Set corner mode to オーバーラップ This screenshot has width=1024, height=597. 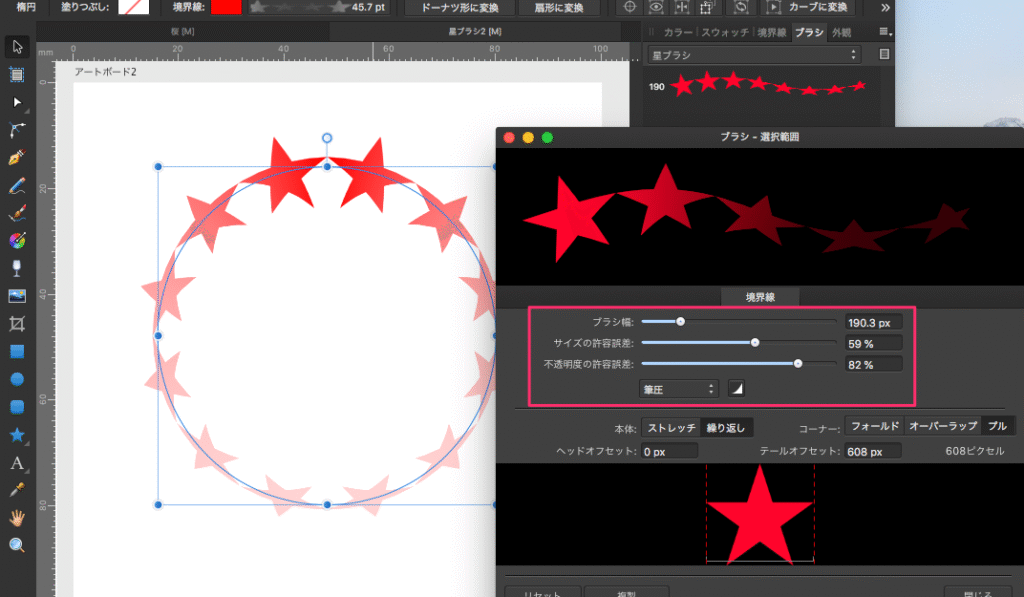[943, 427]
